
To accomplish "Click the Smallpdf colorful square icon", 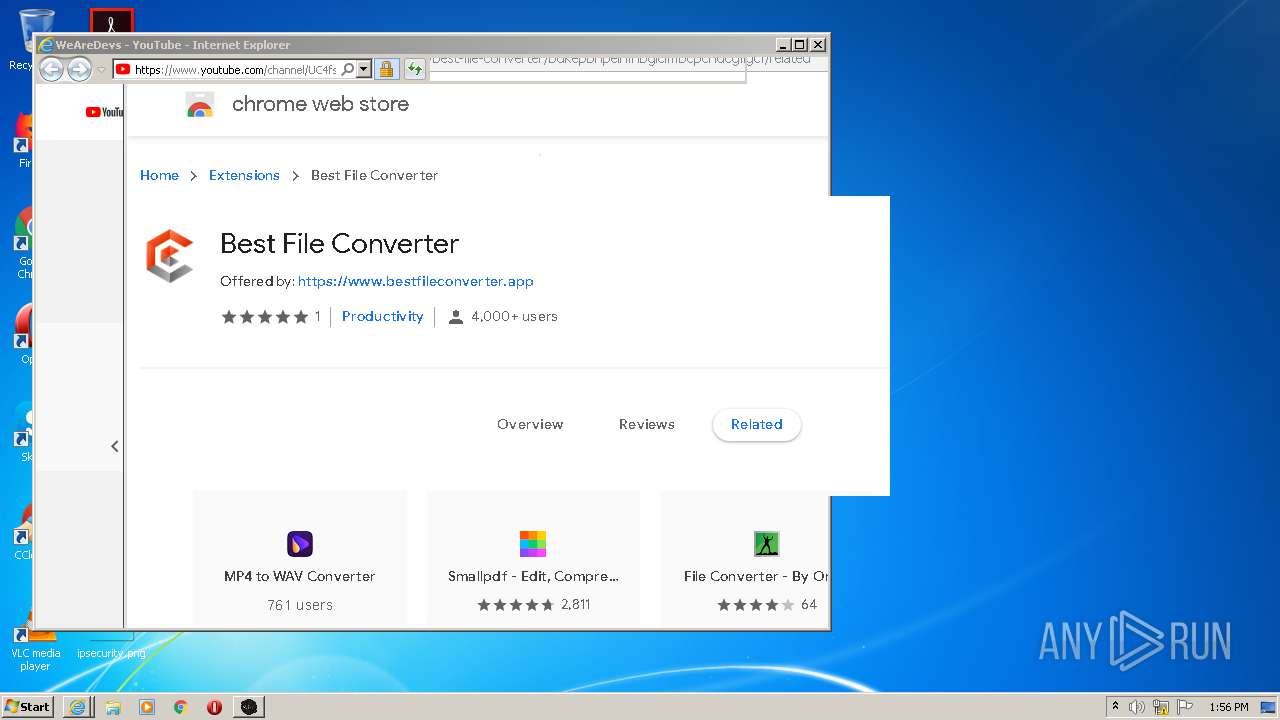I will click(533, 544).
